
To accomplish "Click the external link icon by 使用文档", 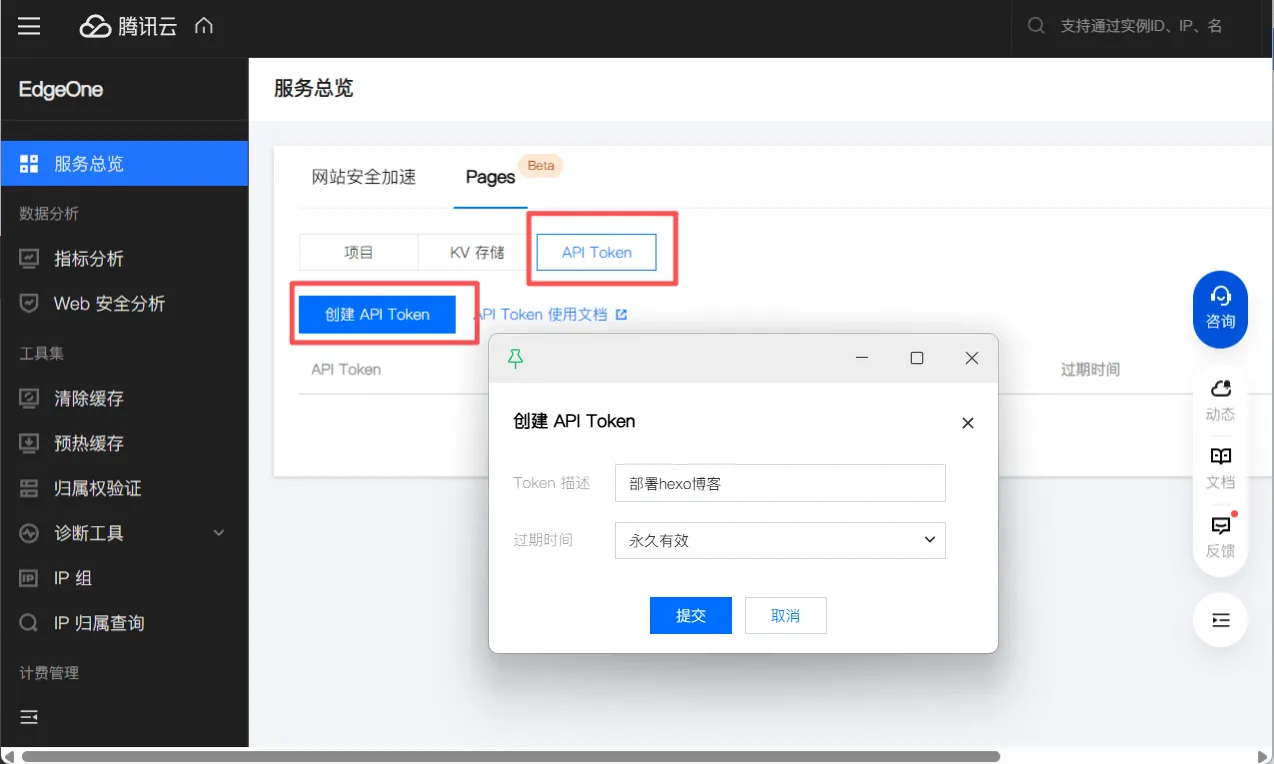I will 621,314.
